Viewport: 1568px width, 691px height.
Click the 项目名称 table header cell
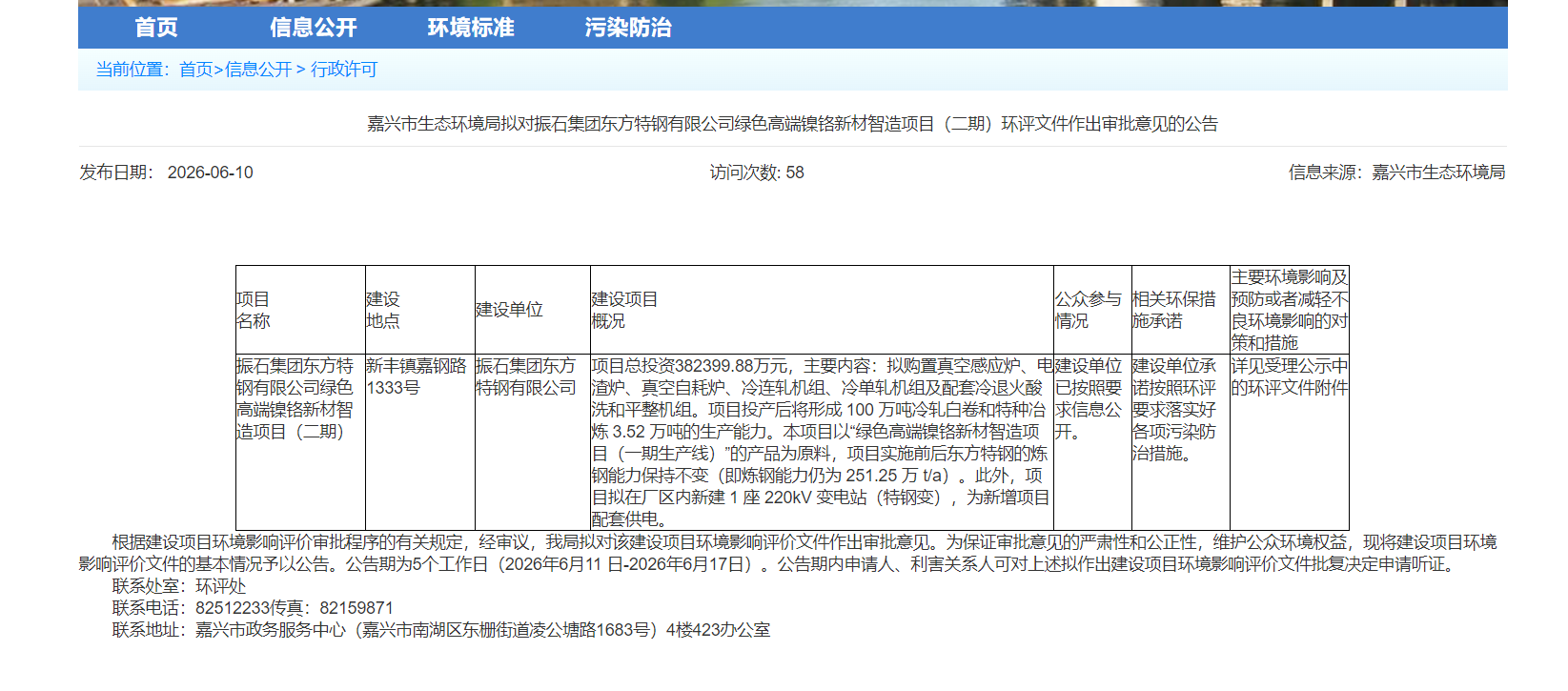coord(300,310)
